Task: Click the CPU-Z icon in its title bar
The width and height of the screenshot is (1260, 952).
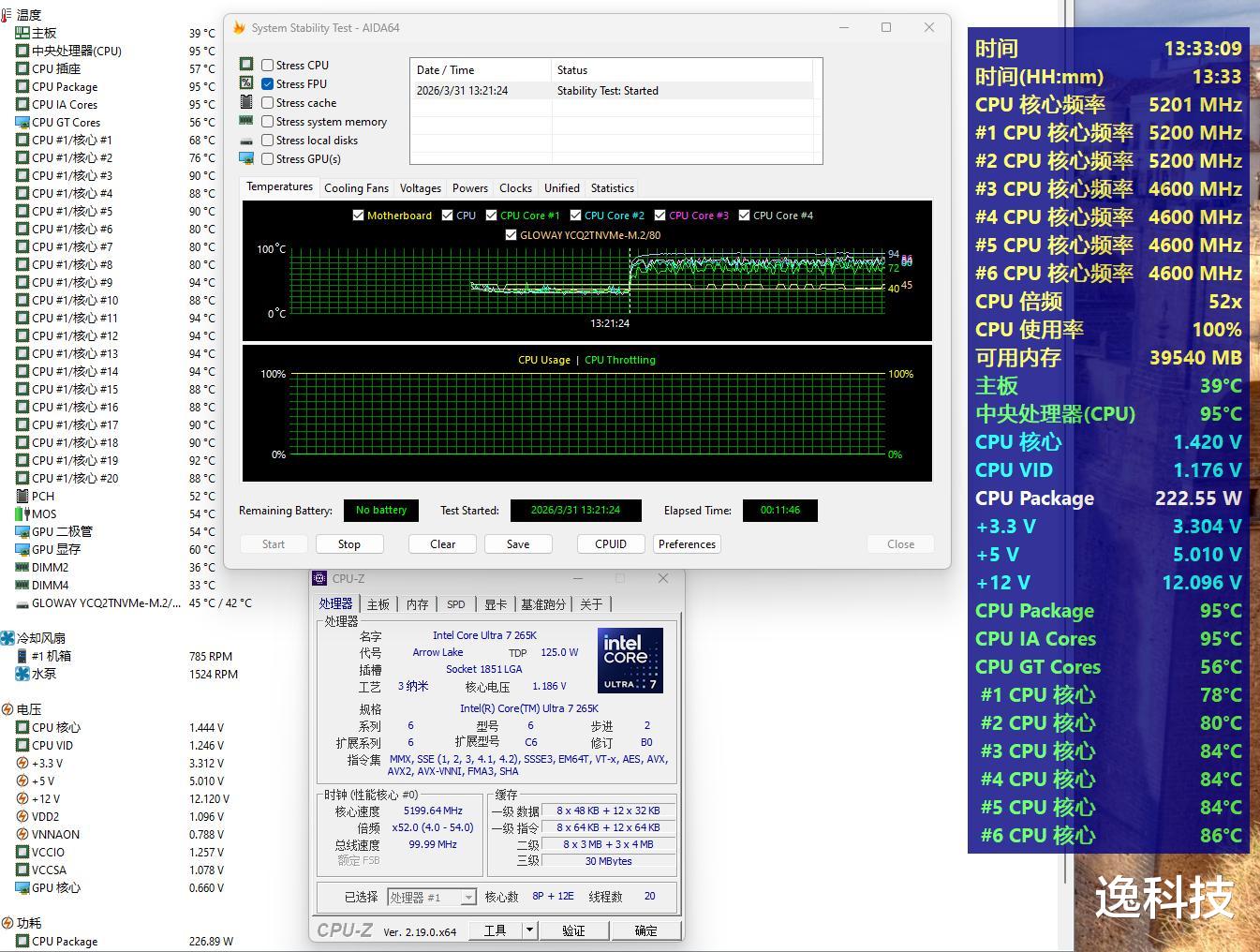Action: pyautogui.click(x=320, y=578)
